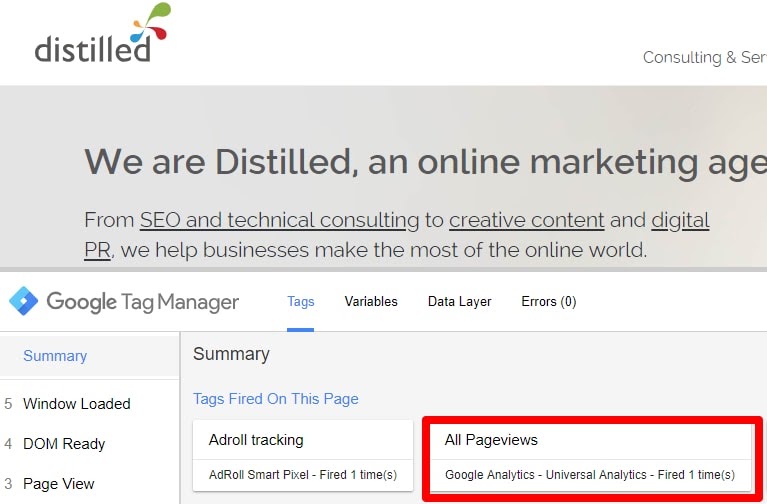Follow the 'creative content' link
The image size is (767, 504).
click(527, 220)
